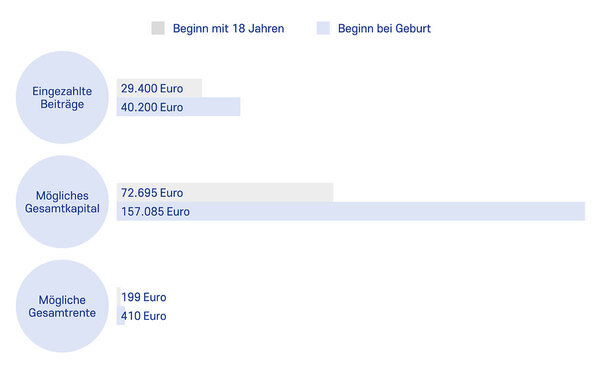Click the '40.200 Euro' text label
The image size is (600, 374).
click(x=152, y=107)
